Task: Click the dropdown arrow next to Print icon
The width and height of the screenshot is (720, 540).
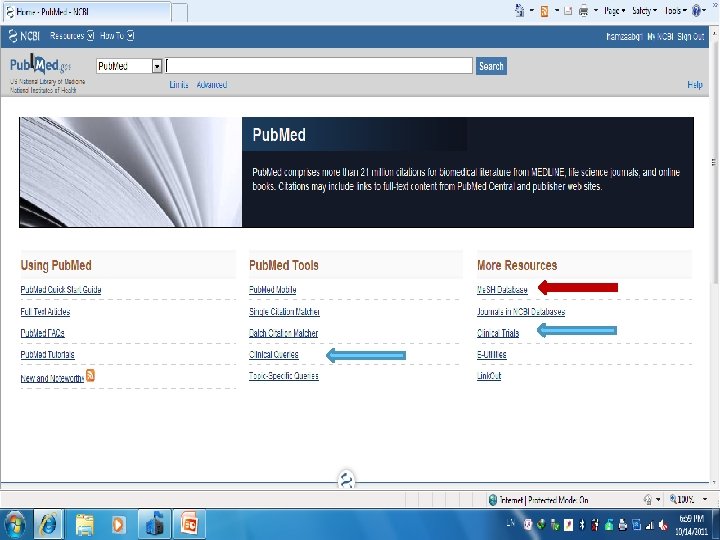Action: click(596, 10)
